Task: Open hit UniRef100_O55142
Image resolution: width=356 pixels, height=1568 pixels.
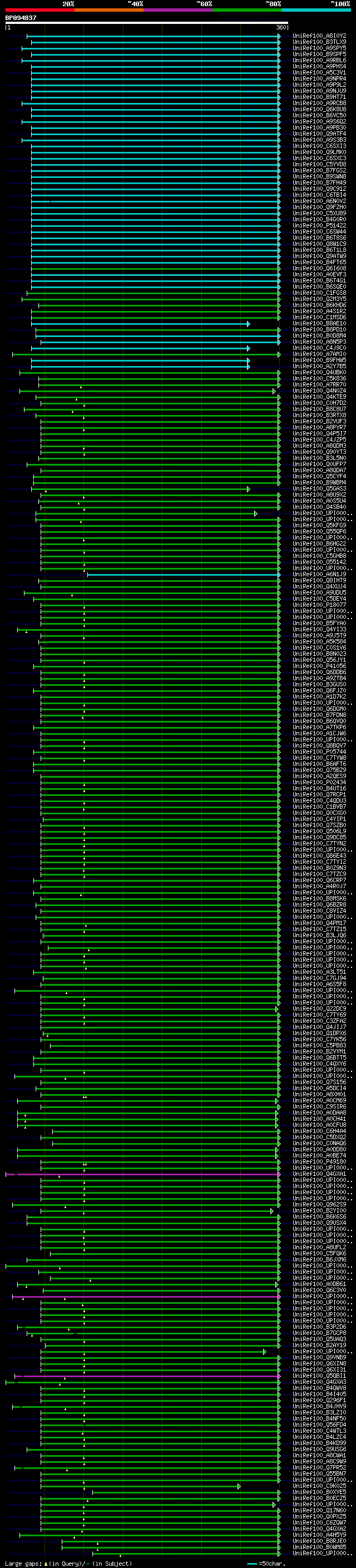Action: click(319, 562)
